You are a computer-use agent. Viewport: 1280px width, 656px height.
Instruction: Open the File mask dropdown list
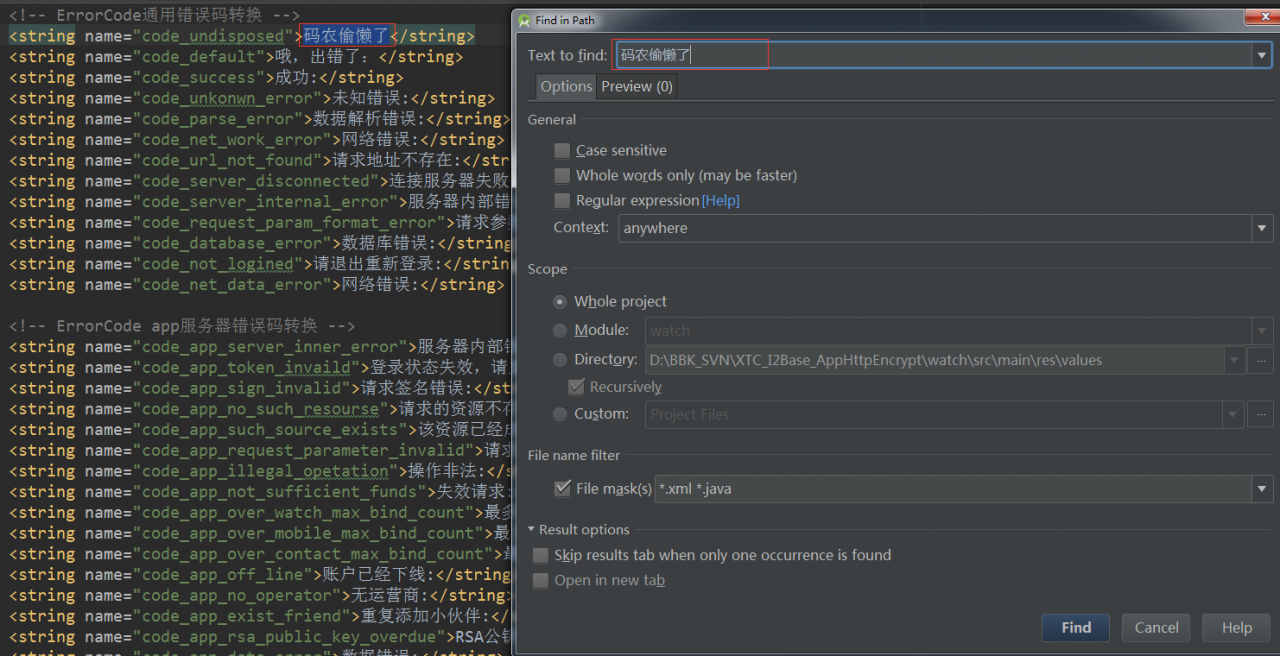pos(1262,489)
